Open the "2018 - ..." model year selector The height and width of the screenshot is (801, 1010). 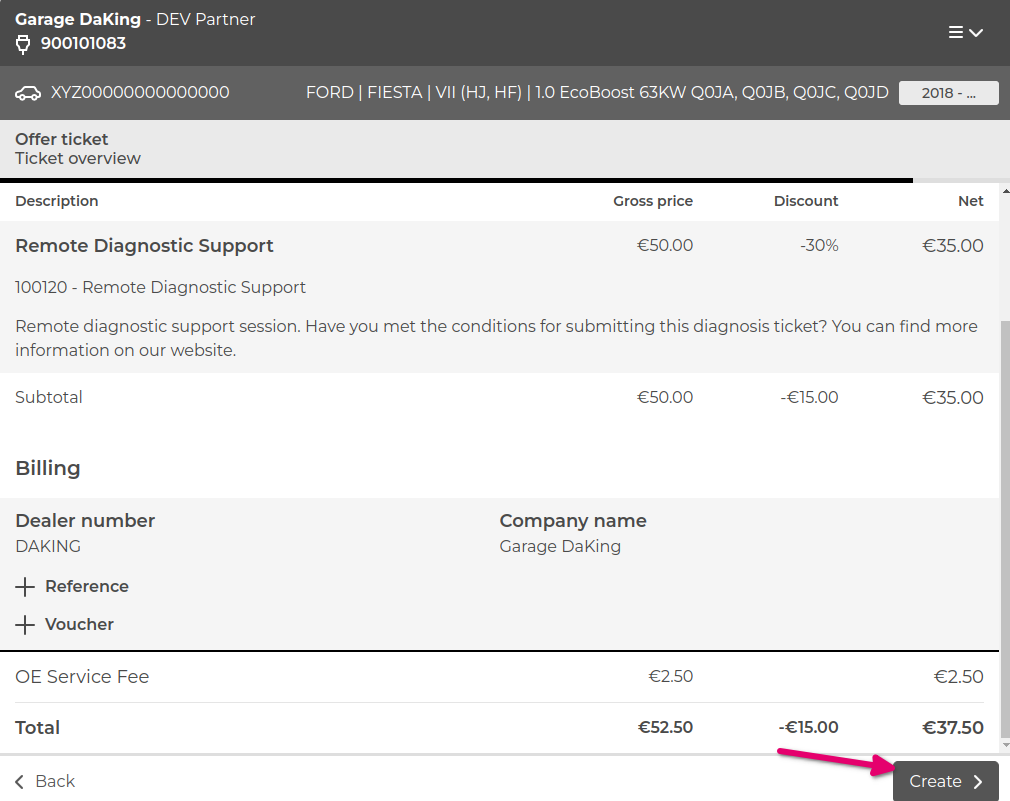tap(948, 92)
